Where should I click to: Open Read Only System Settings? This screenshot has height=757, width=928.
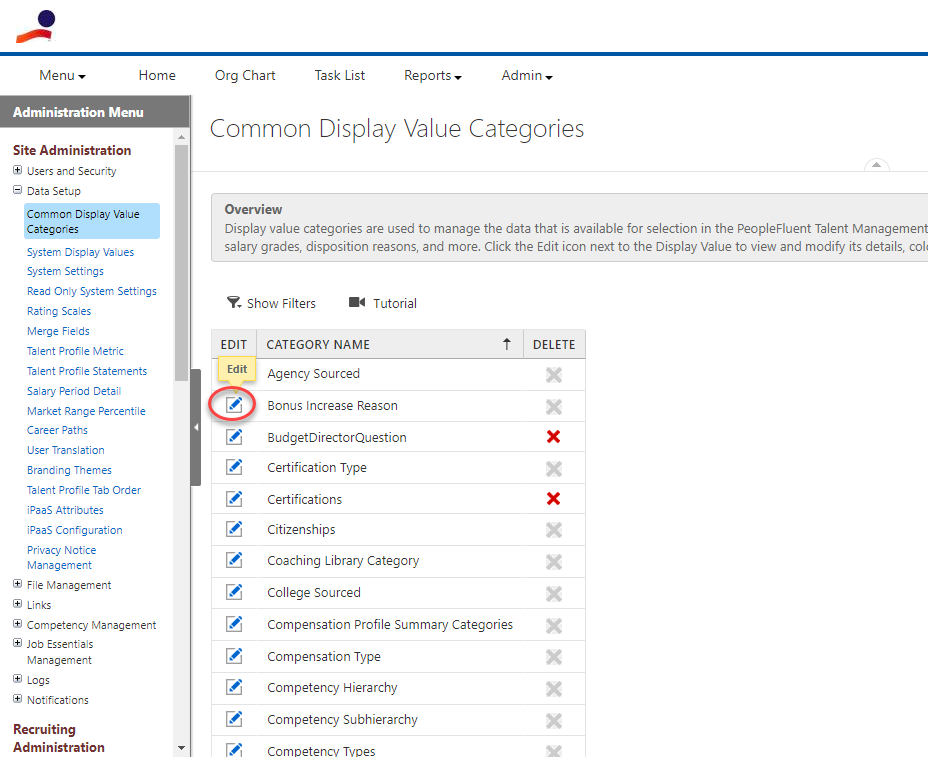92,291
